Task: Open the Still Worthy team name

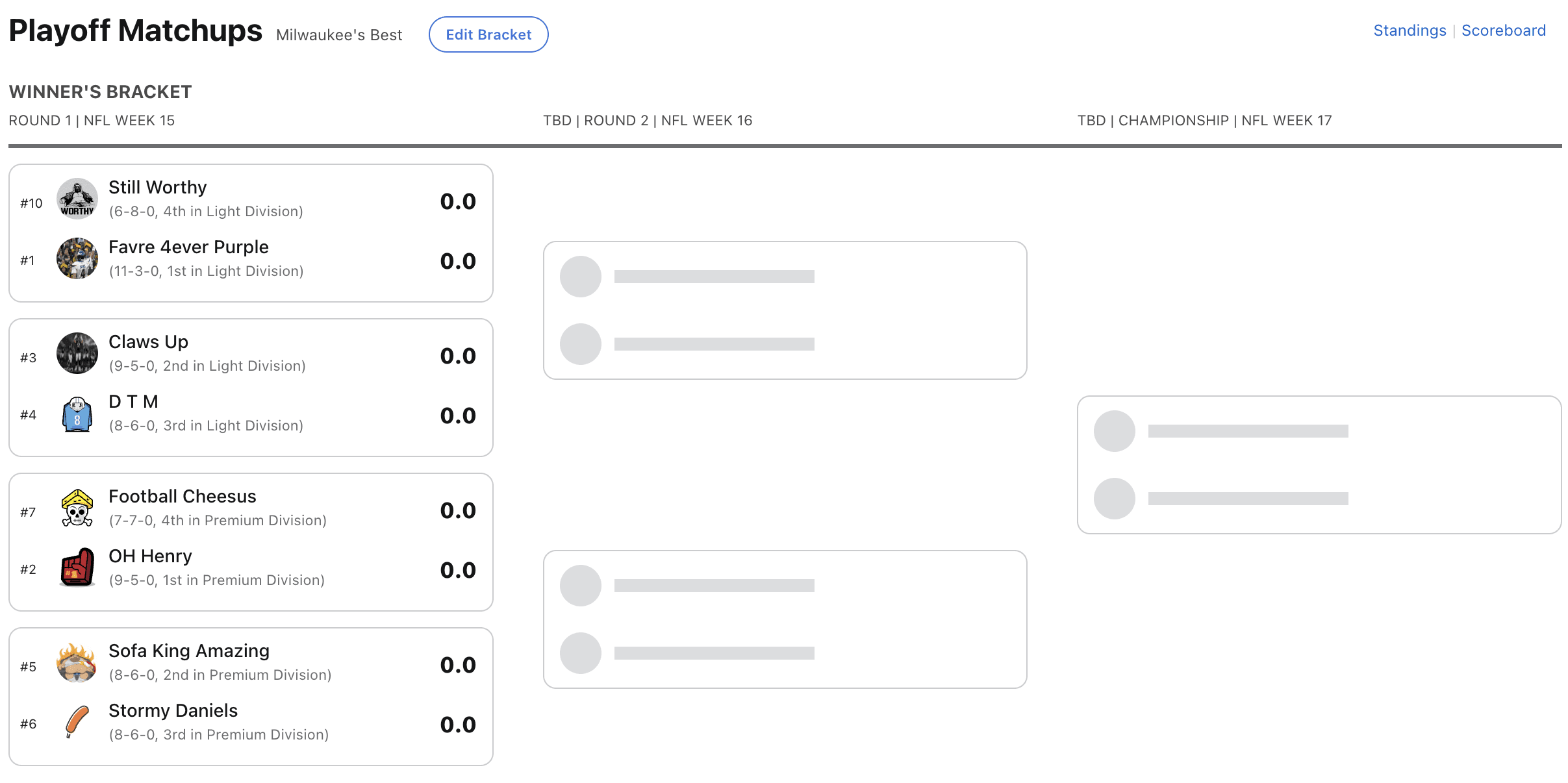Action: [x=158, y=188]
